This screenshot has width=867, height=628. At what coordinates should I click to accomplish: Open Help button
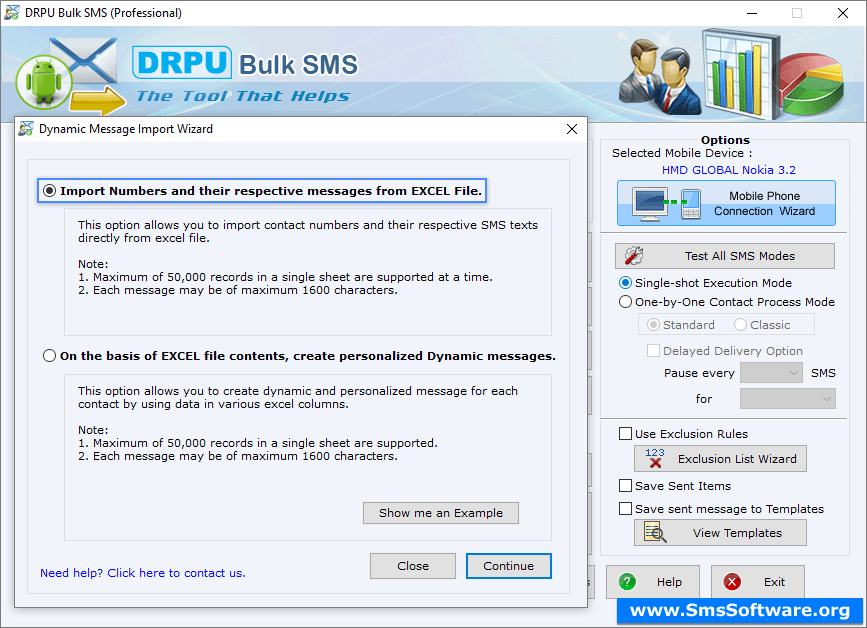653,582
